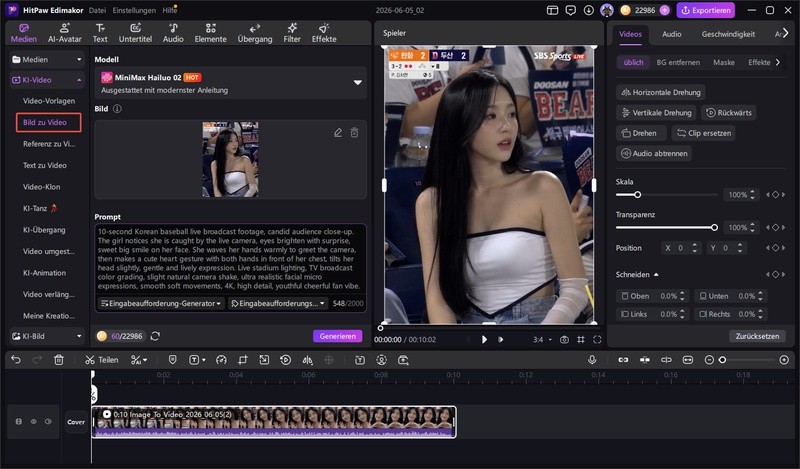
Task: Delete the uploaded image with trash icon
Action: point(355,133)
